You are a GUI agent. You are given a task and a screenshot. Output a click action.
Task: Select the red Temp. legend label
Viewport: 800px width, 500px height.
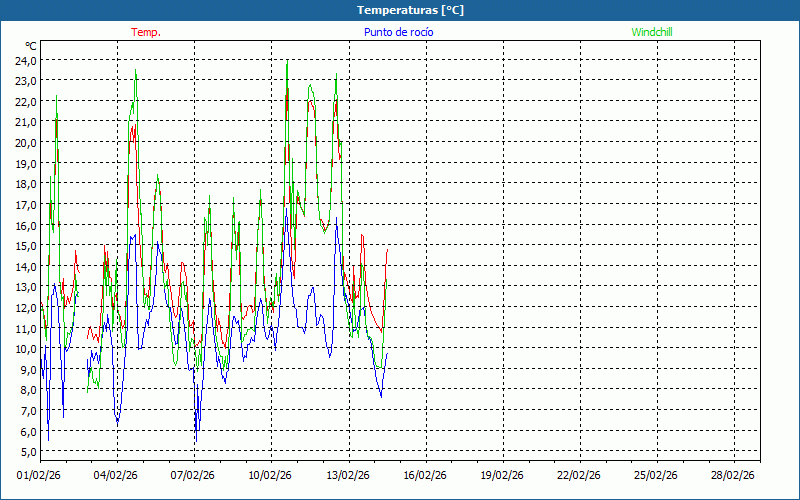point(146,32)
